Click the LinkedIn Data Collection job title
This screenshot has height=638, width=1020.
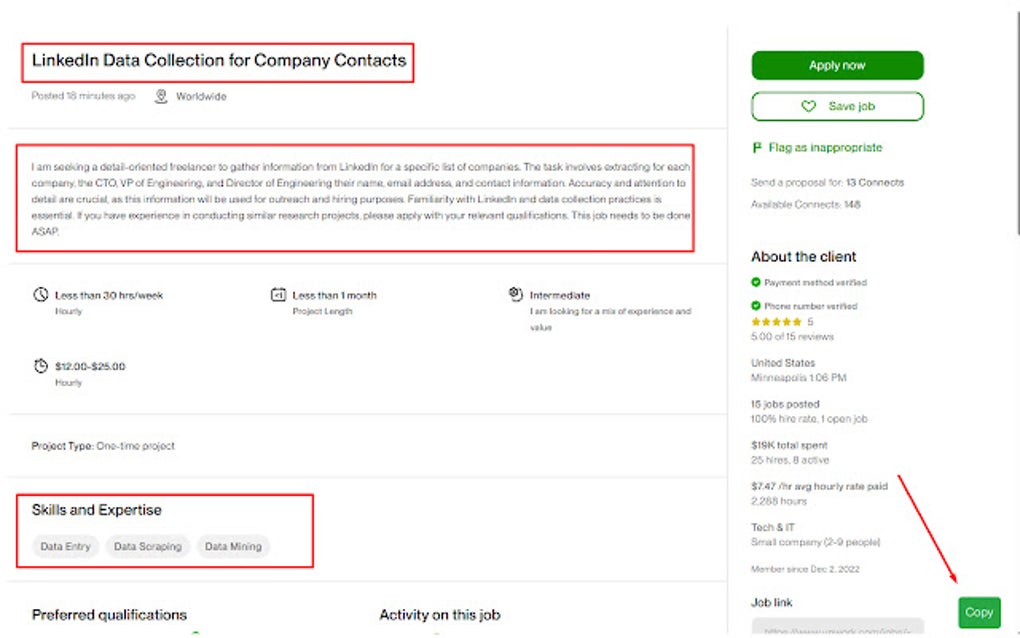(x=219, y=61)
